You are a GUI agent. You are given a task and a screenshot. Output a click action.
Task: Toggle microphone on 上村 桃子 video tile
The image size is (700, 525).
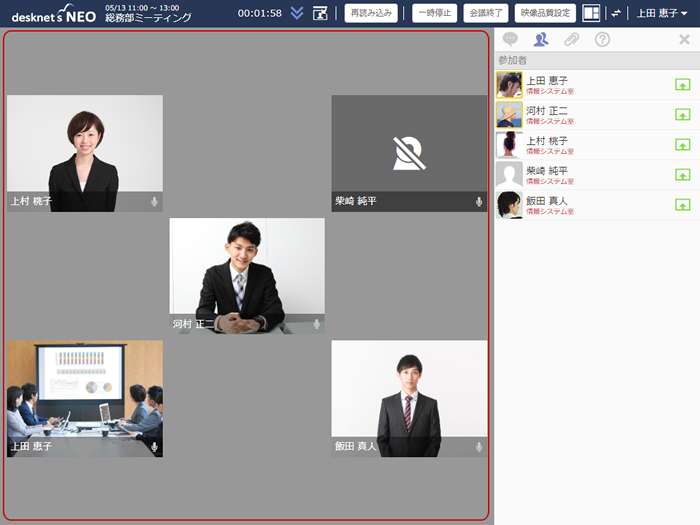[x=154, y=202]
